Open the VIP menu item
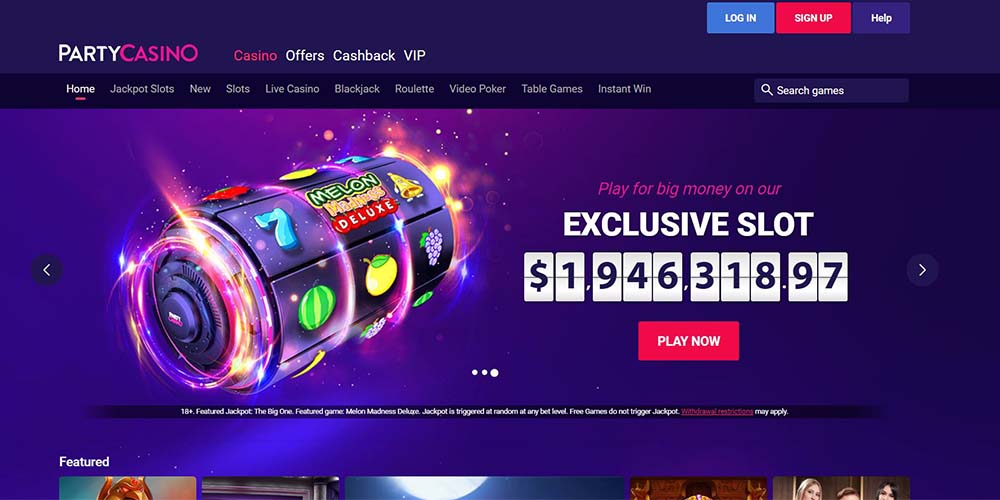This screenshot has height=500, width=1000. coord(415,55)
